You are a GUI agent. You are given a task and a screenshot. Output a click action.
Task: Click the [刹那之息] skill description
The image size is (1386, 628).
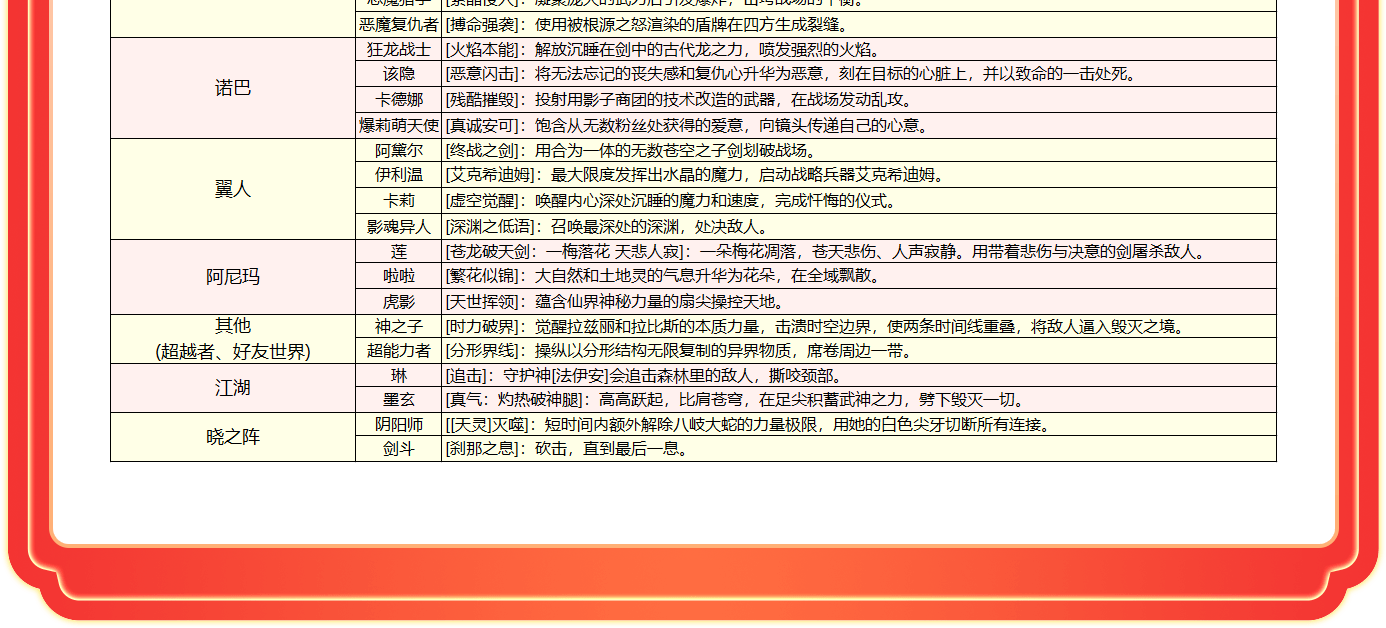coord(567,450)
